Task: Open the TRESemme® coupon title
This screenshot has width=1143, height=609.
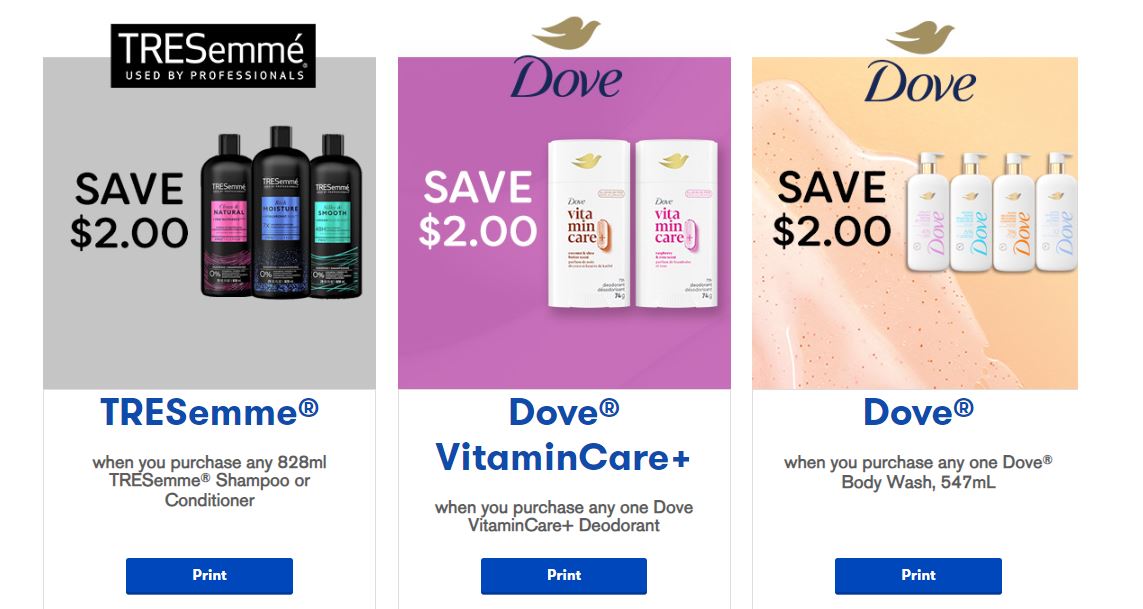Action: click(209, 412)
